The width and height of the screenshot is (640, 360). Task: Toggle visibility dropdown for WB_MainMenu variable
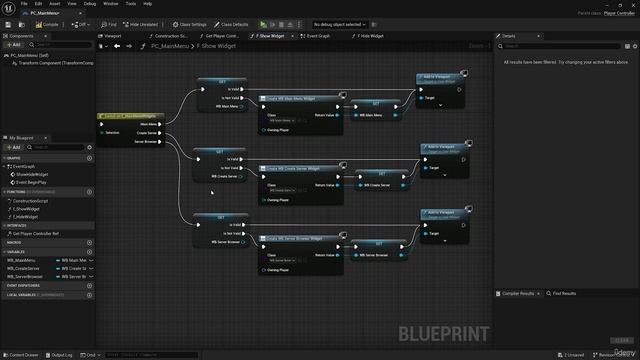(91, 260)
